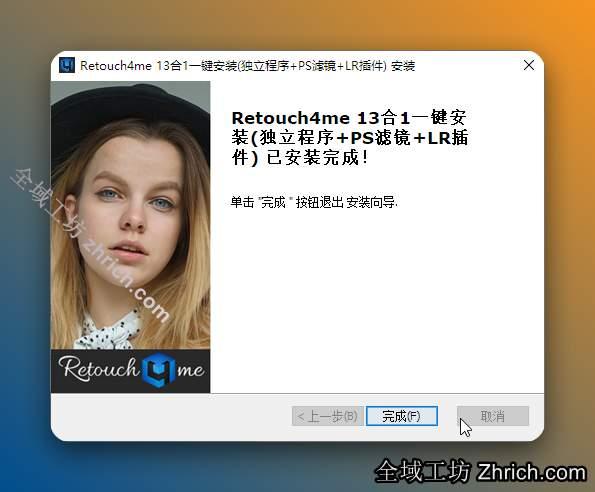Click the Retouch4me cube logo in banner

point(159,369)
